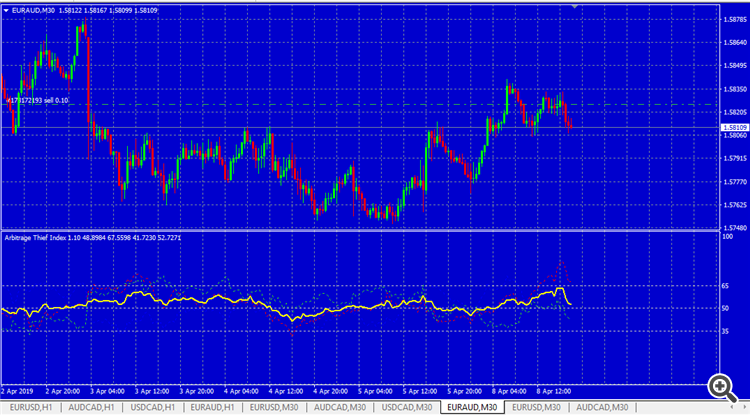The image size is (750, 415).
Task: Click the 3 Apr 04:00 time label
Action: [x=108, y=391]
